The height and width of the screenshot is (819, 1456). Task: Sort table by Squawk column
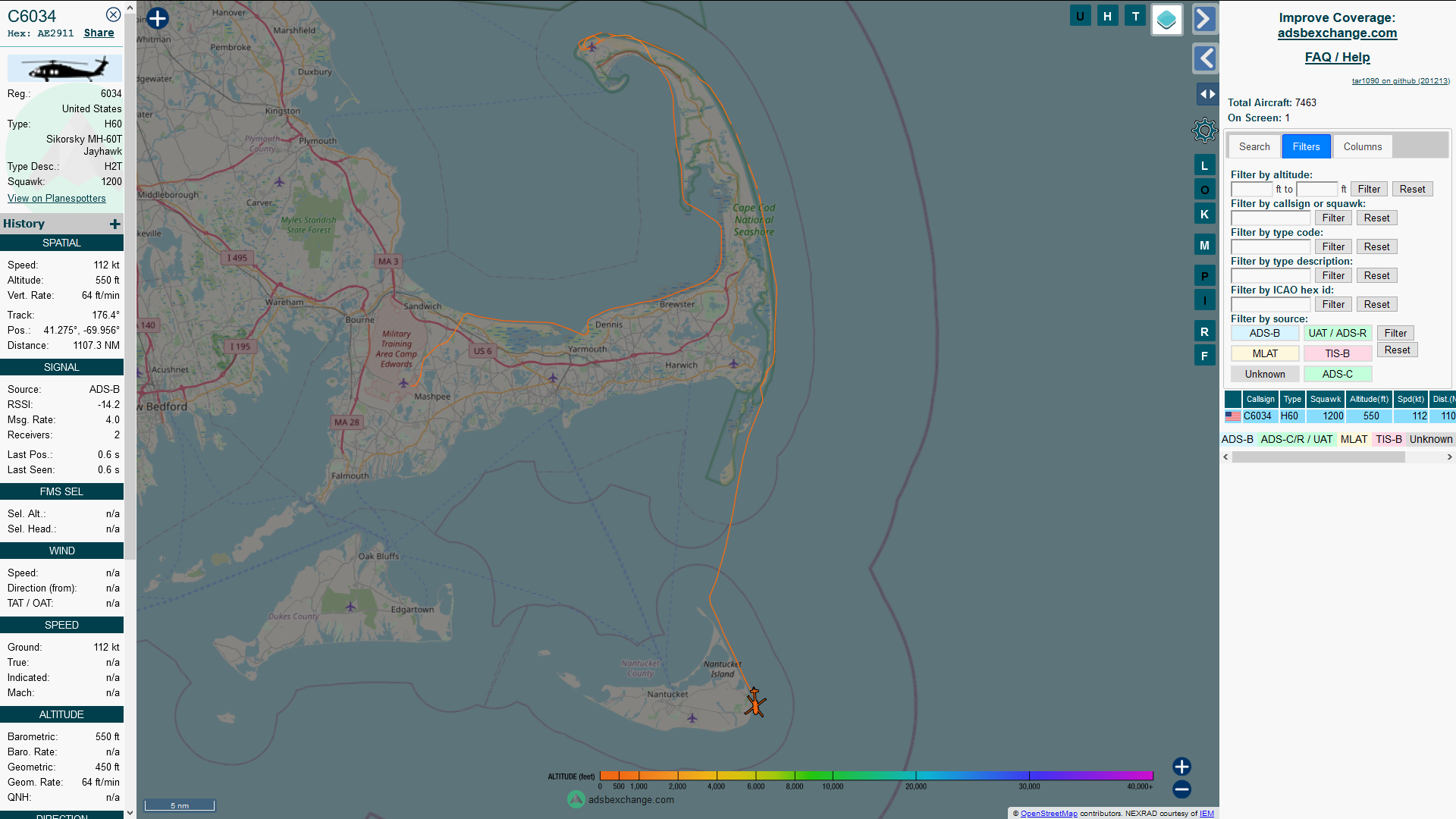pos(1325,399)
